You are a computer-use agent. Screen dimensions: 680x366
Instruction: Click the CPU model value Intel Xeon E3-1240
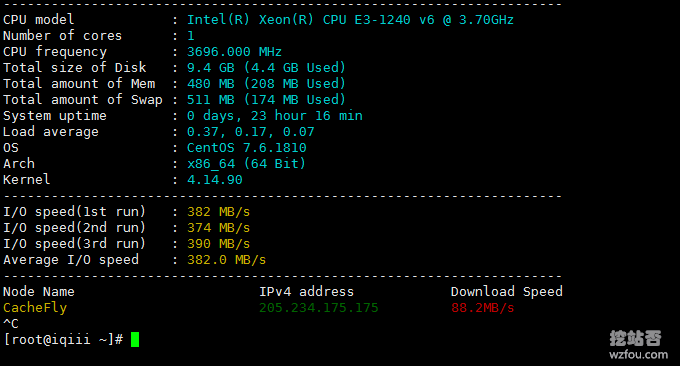350,20
